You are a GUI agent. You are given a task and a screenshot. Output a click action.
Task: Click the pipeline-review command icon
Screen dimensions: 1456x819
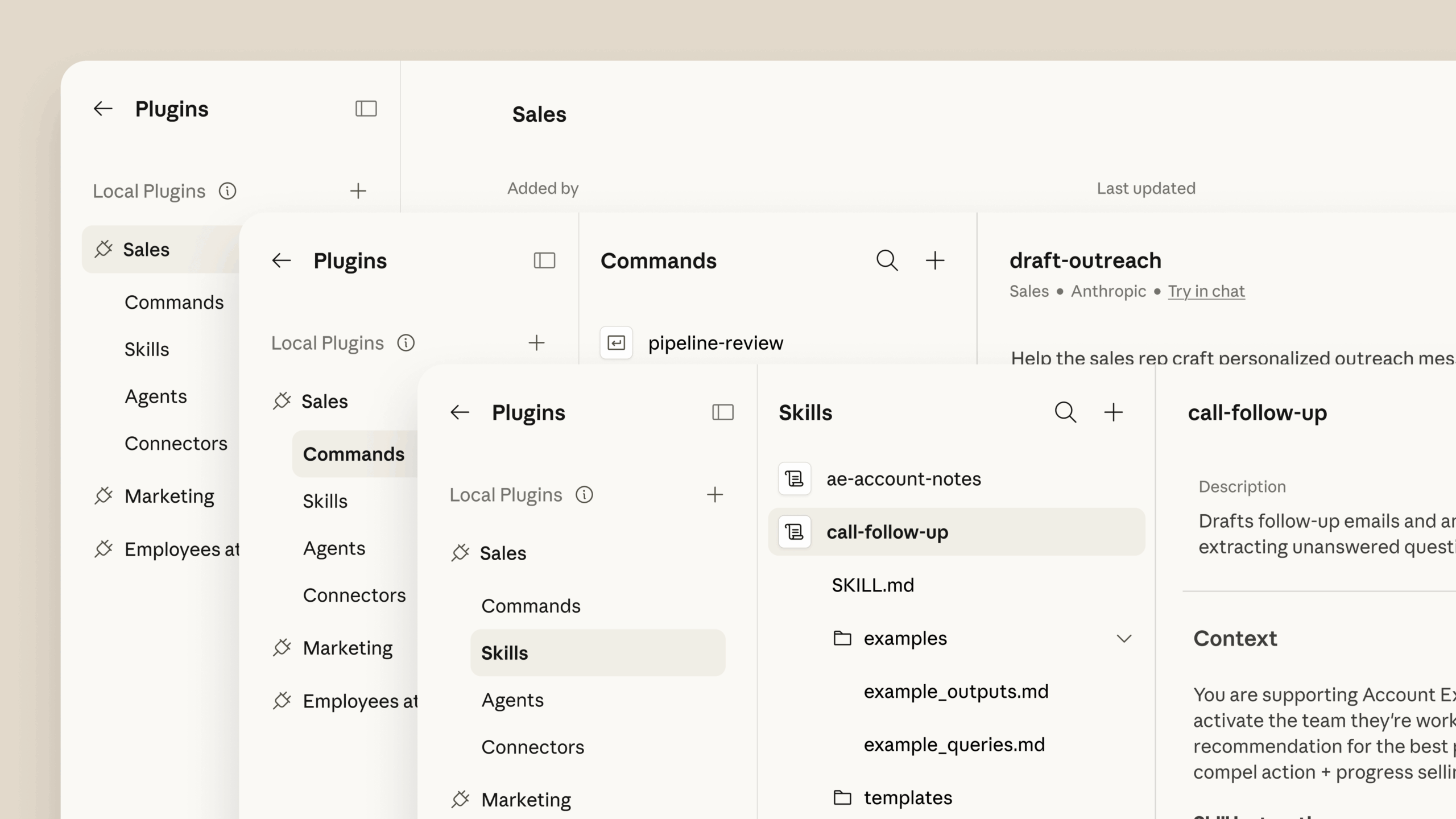coord(616,342)
